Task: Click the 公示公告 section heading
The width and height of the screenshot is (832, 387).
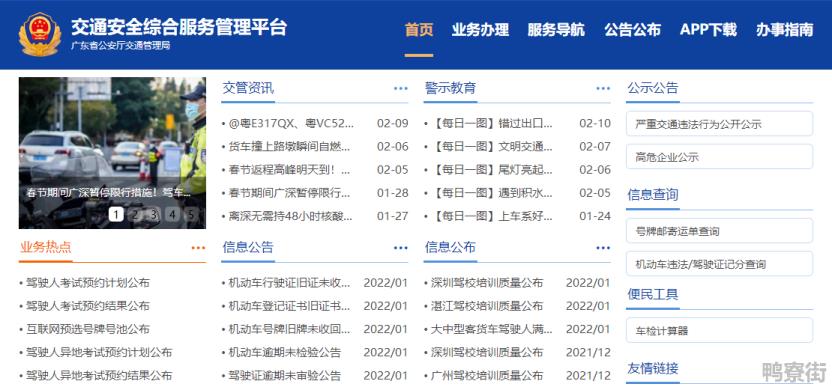Action: tap(653, 88)
